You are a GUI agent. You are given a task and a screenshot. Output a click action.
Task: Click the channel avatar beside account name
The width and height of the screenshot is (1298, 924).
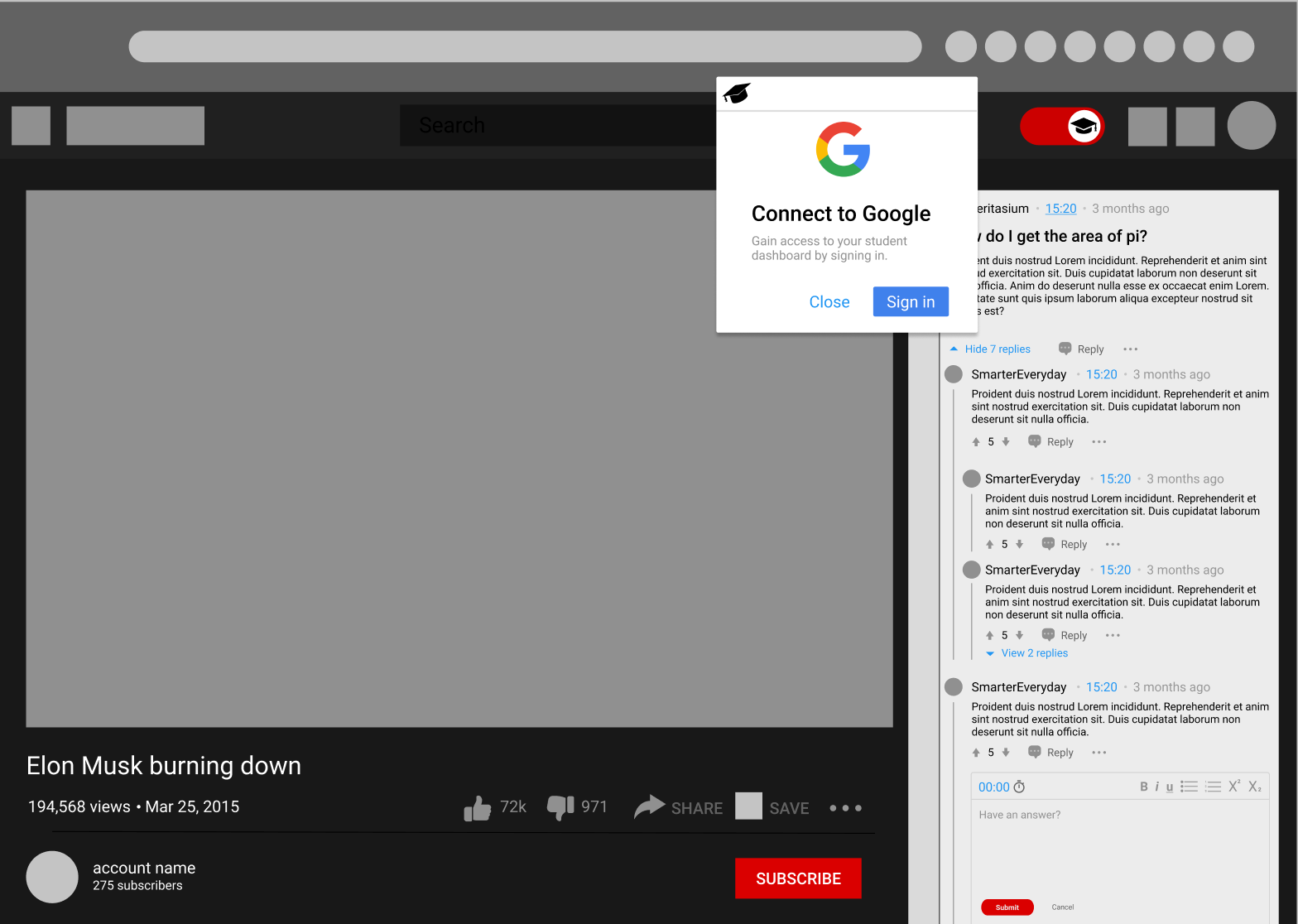52,877
